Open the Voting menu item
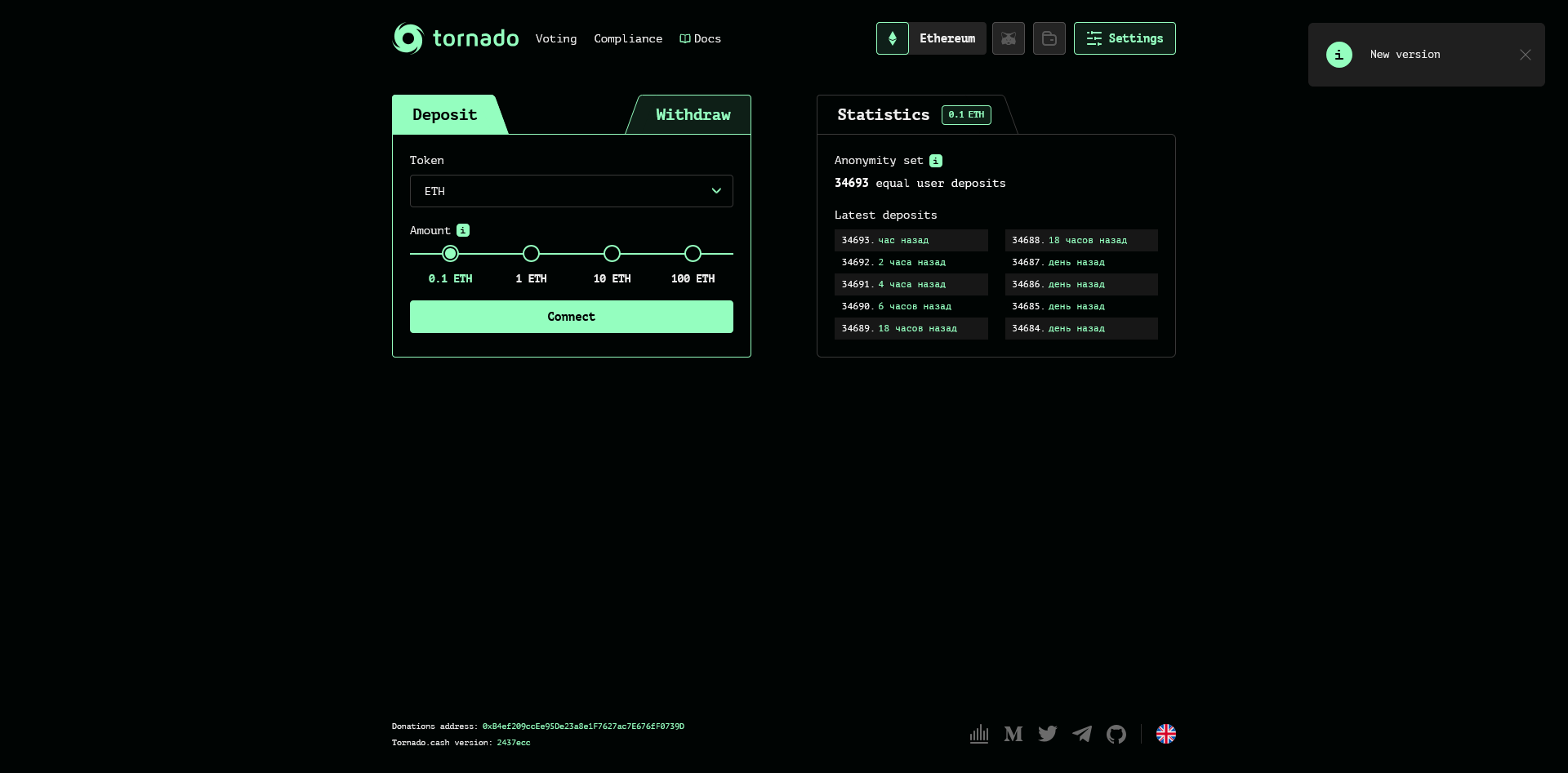The image size is (1568, 773). tap(555, 38)
